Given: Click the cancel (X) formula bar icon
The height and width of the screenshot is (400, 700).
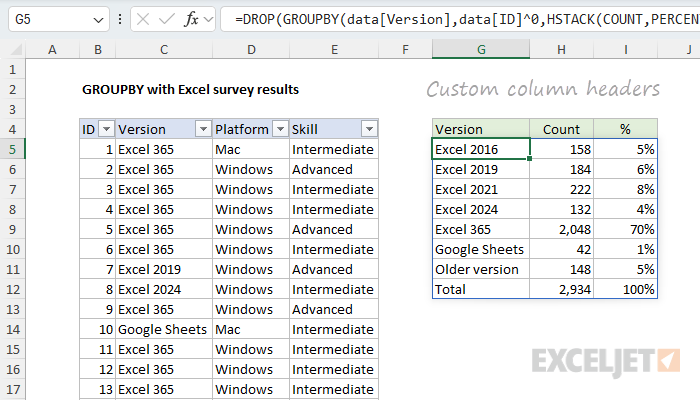Looking at the screenshot, I should (x=143, y=19).
